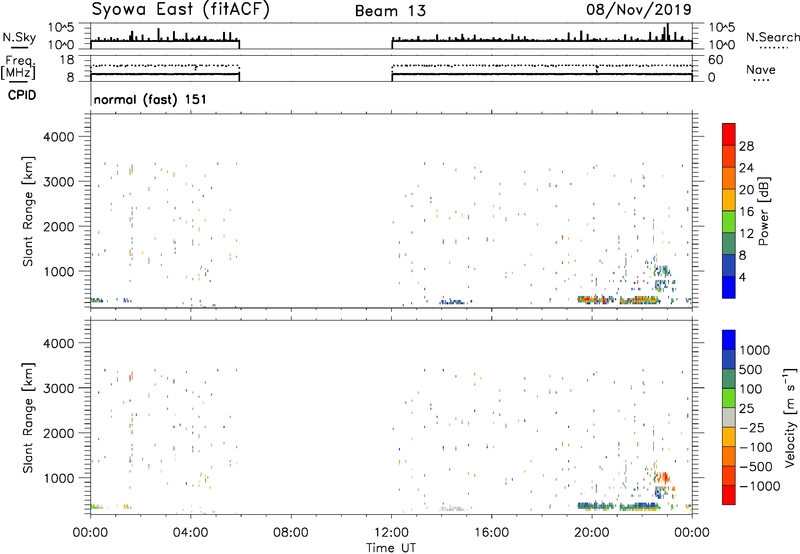This screenshot has height=554, width=800.
Task: Click the 'Slant Range [km]' label of velocity panel
Action: (28, 418)
